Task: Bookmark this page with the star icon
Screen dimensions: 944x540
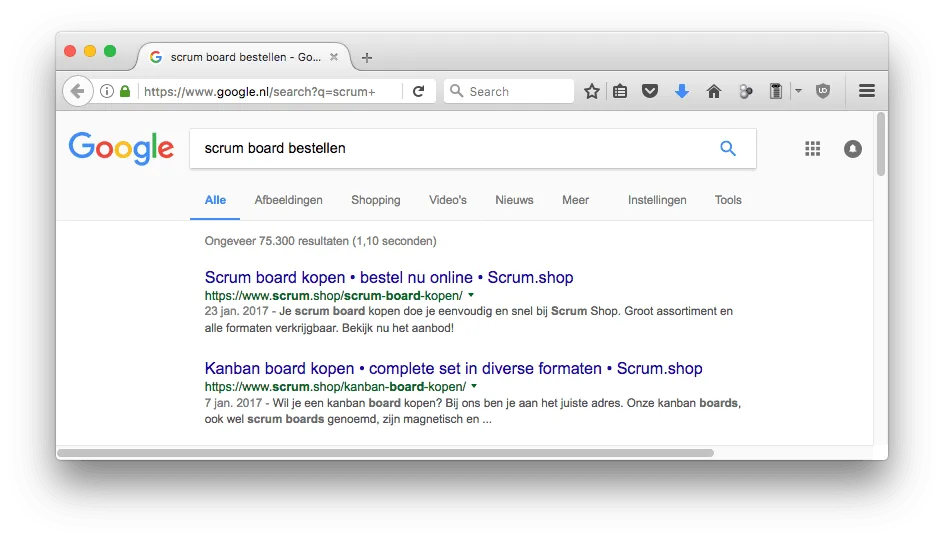Action: pyautogui.click(x=592, y=91)
